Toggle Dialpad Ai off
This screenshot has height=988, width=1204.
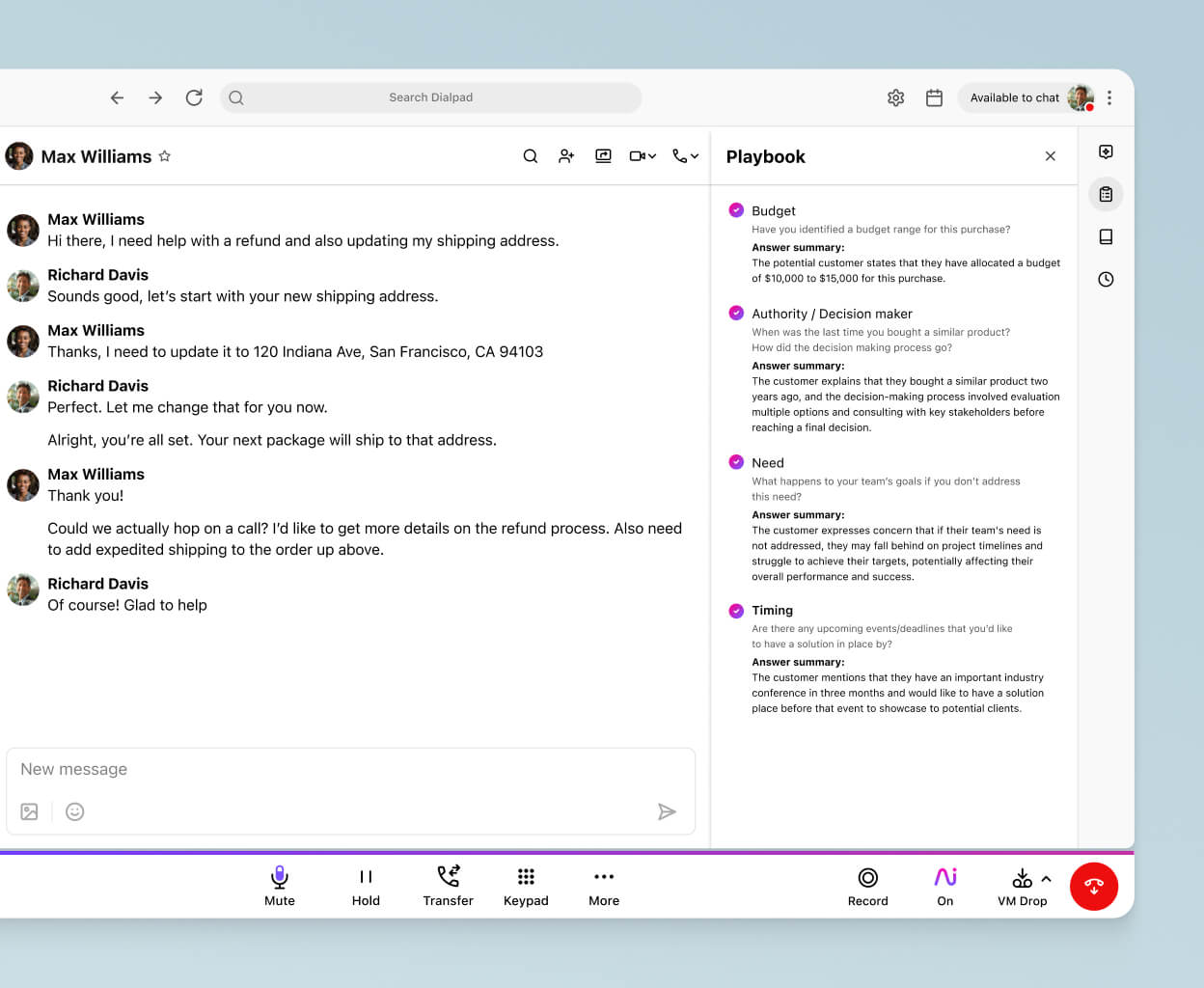pos(944,886)
